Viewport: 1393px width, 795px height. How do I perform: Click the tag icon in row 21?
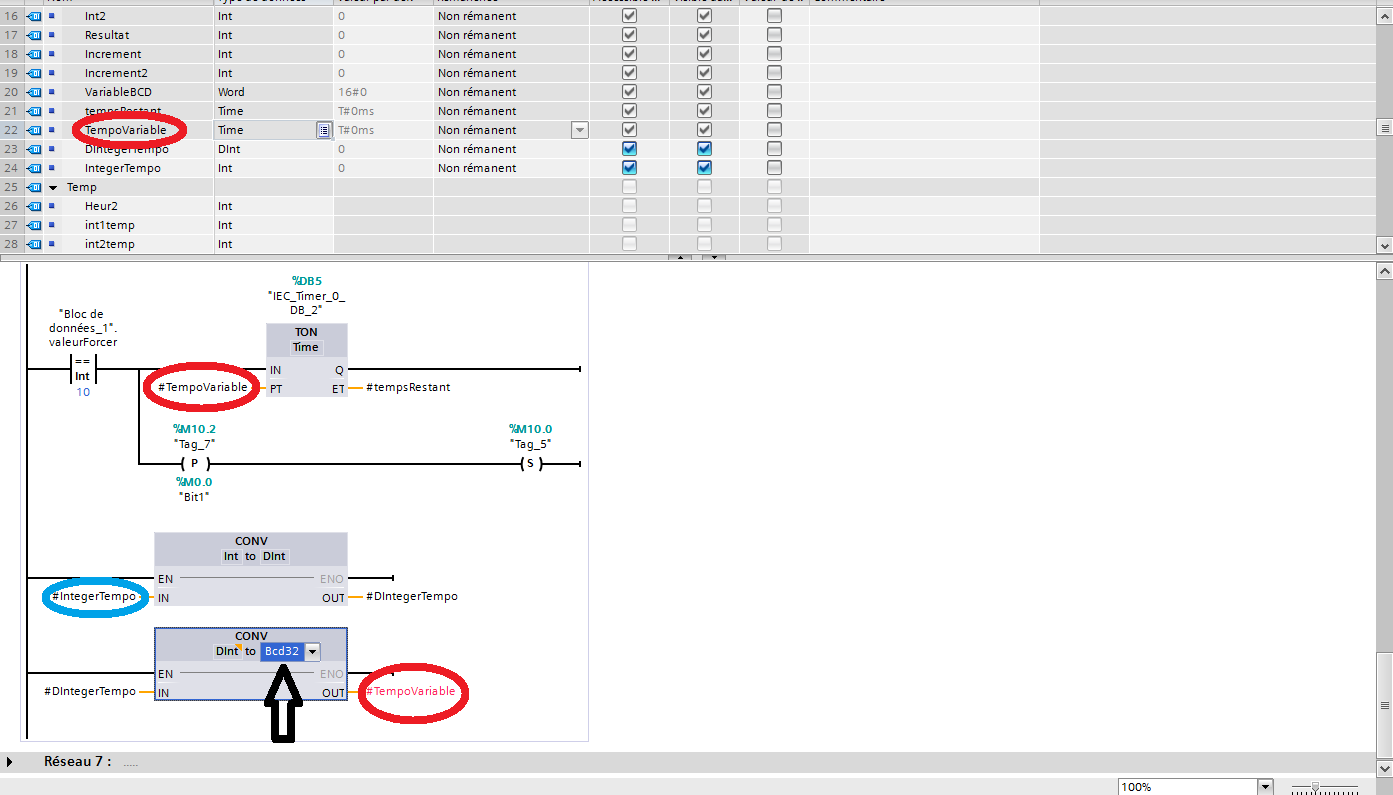point(33,111)
